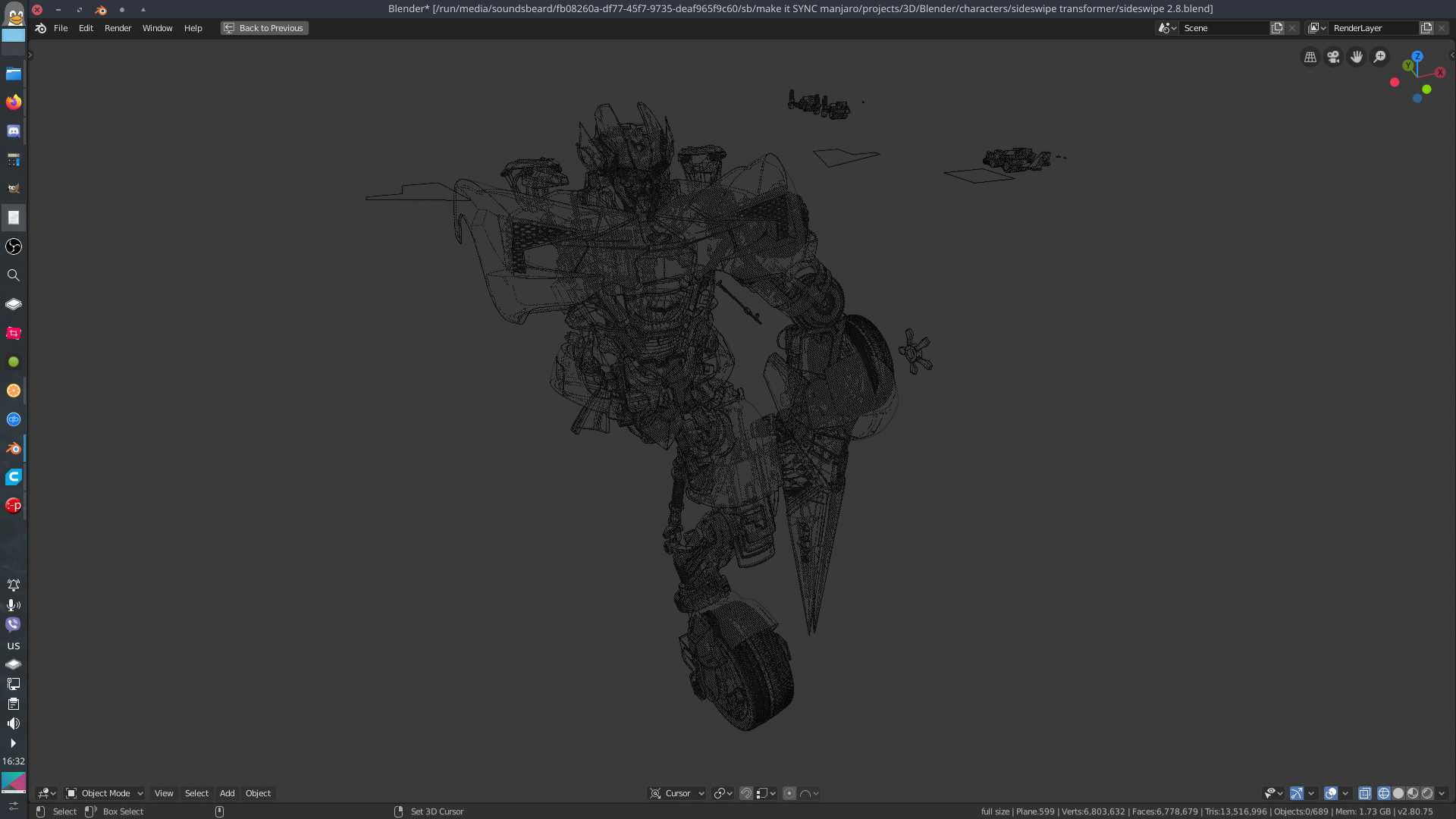Open Discord from the dock
The width and height of the screenshot is (1456, 819).
click(x=14, y=130)
